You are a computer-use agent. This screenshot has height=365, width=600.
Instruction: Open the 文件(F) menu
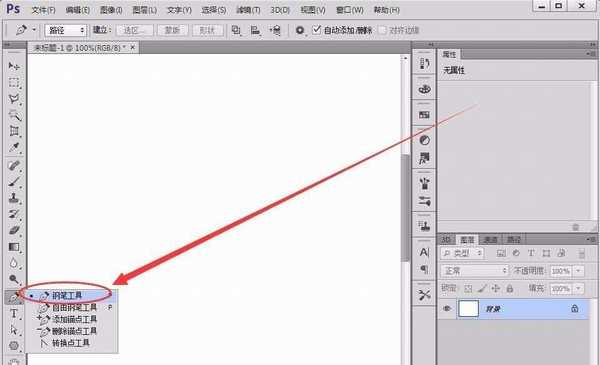(x=43, y=10)
